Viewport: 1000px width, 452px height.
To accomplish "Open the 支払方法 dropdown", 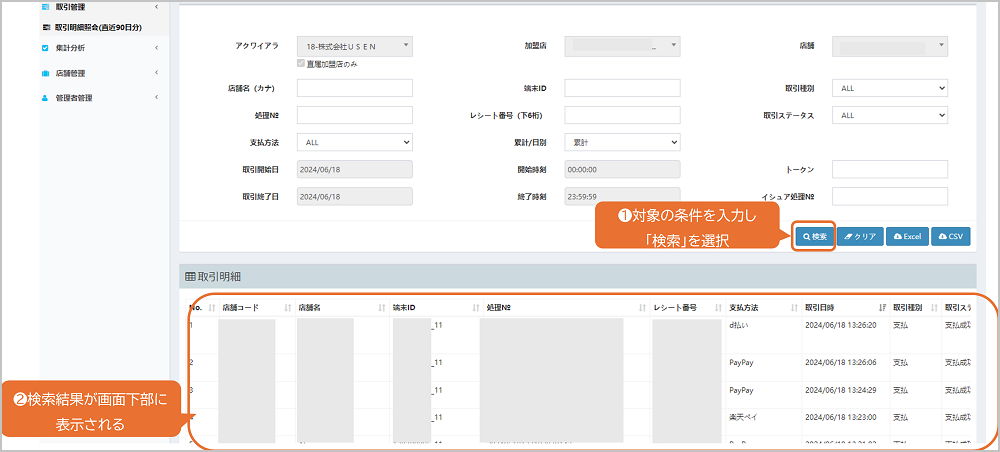I will [x=354, y=142].
